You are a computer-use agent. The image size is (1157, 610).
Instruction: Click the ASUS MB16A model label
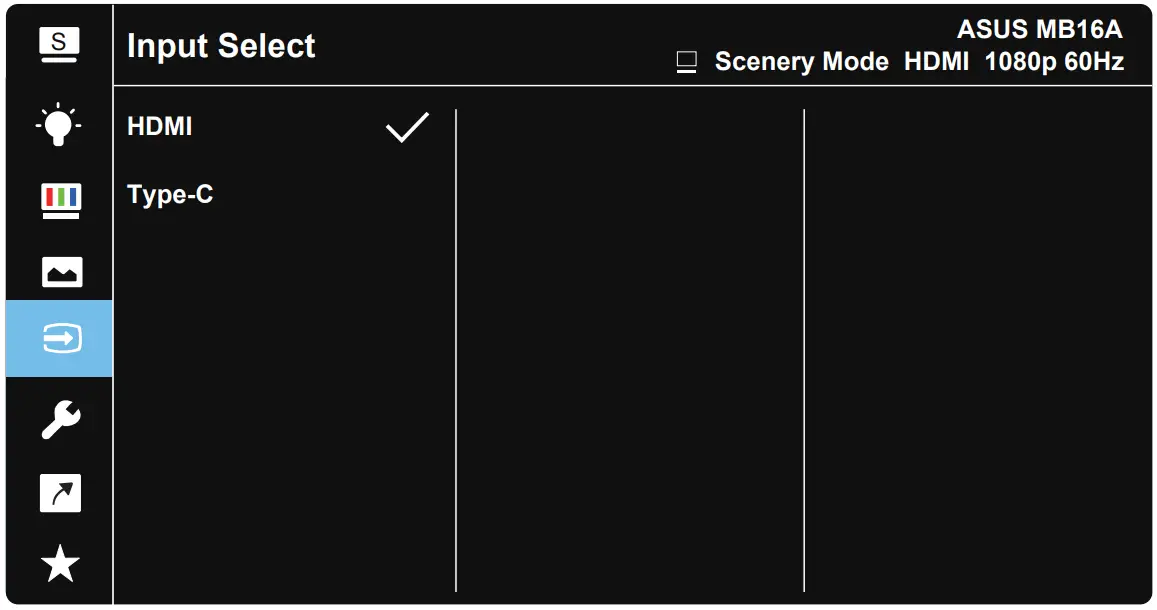pyautogui.click(x=1040, y=28)
